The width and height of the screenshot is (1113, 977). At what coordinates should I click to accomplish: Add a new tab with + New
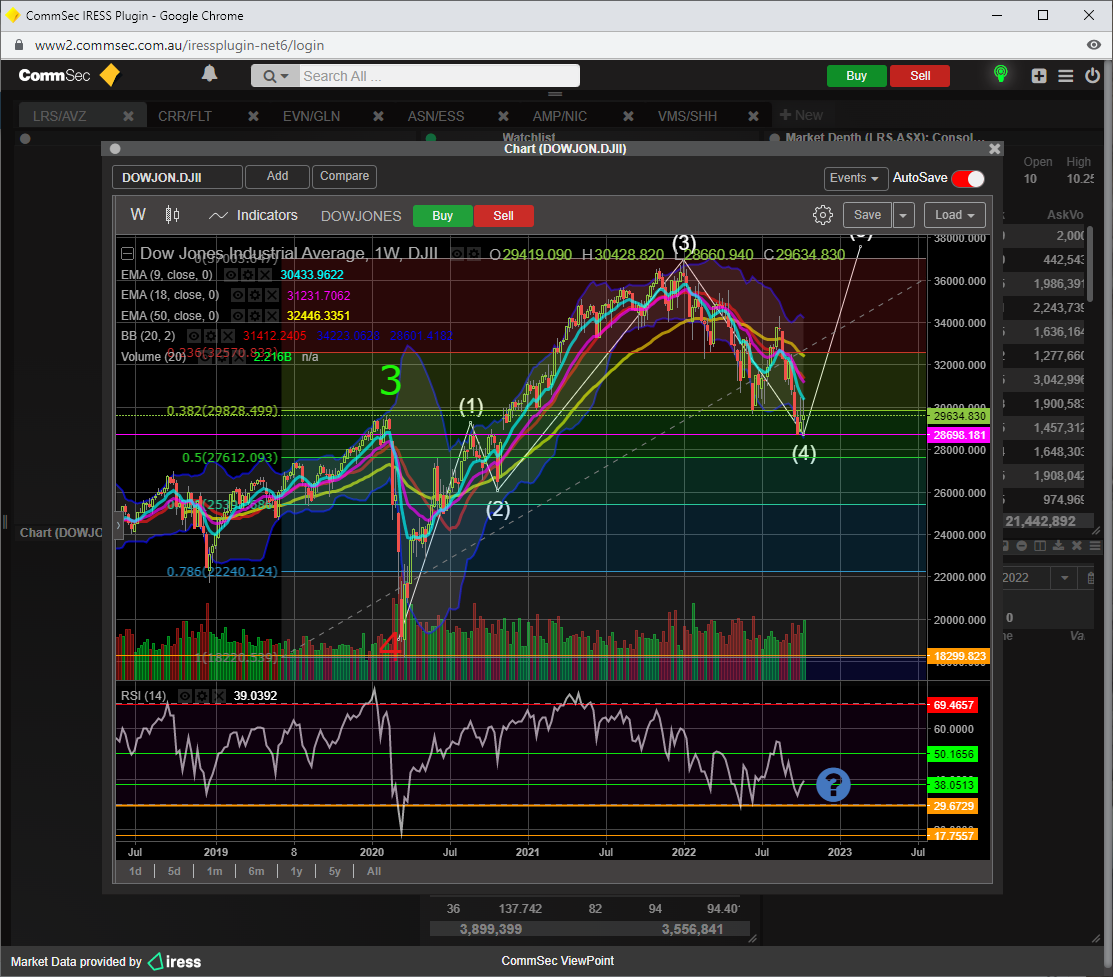pos(801,115)
